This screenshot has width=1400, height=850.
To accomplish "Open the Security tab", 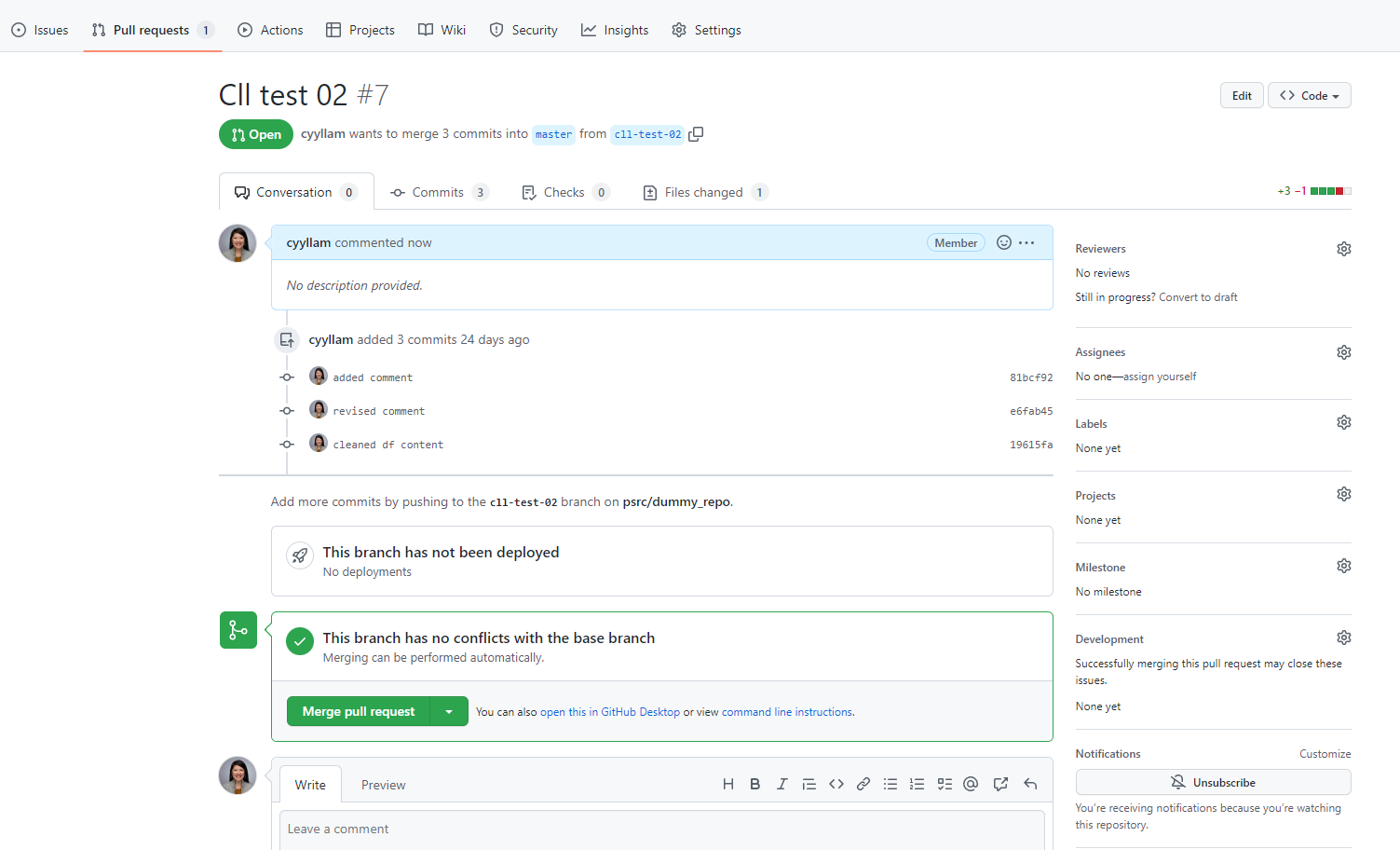I will pyautogui.click(x=523, y=30).
